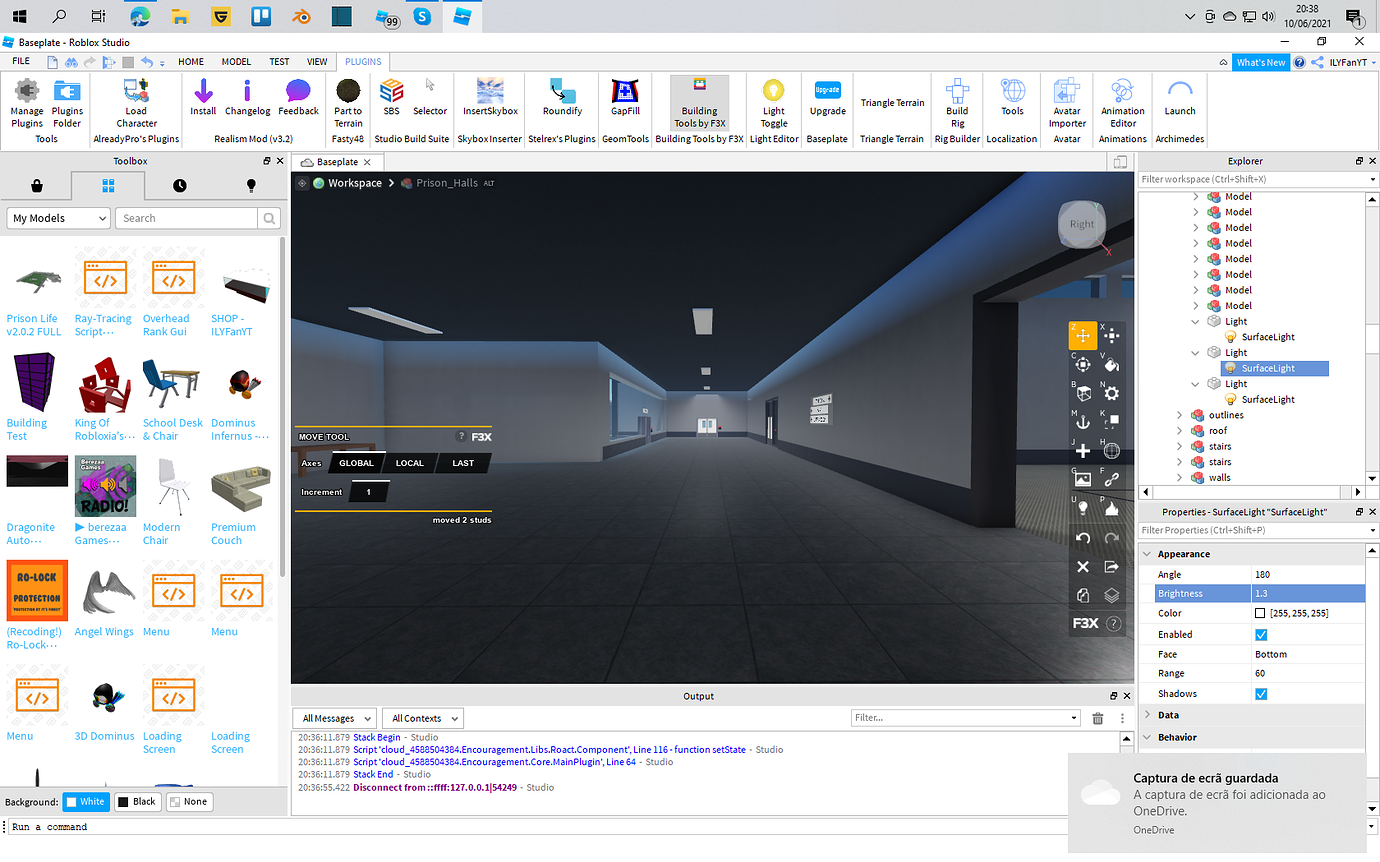This screenshot has width=1380, height=862.
Task: Expand the outlines item in Explorer
Action: (1181, 415)
